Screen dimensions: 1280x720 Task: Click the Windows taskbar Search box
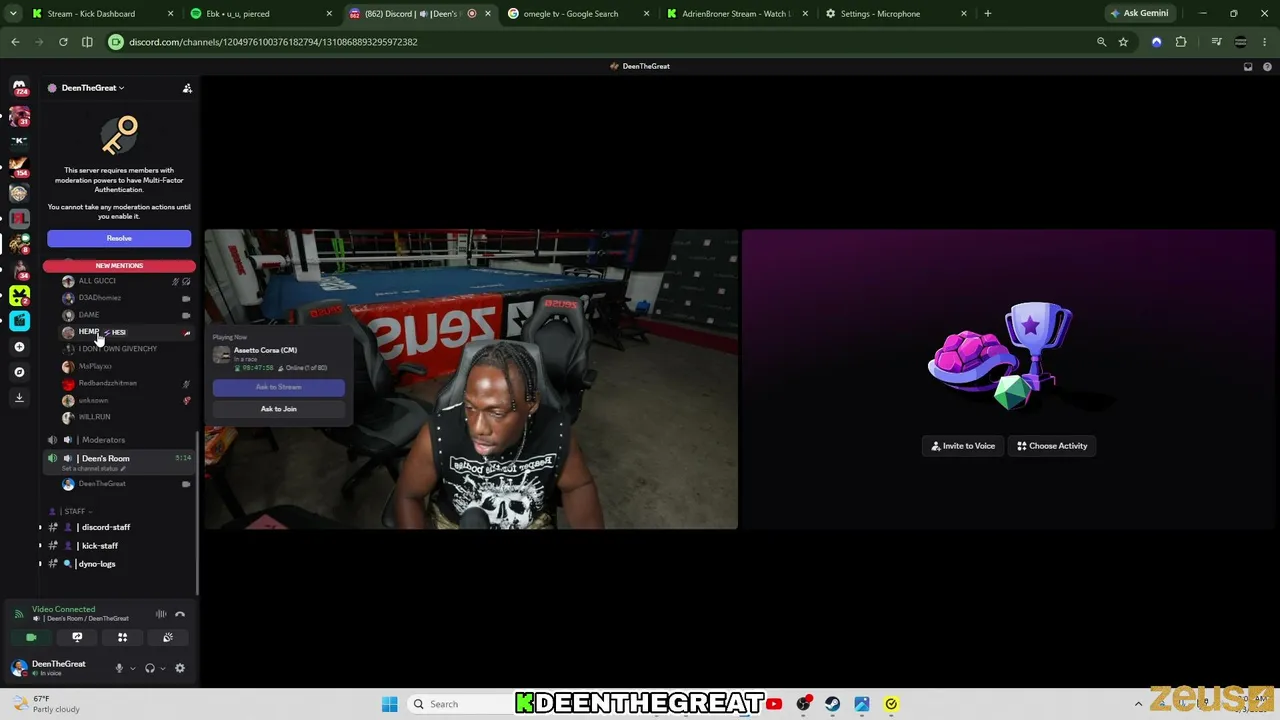(462, 704)
